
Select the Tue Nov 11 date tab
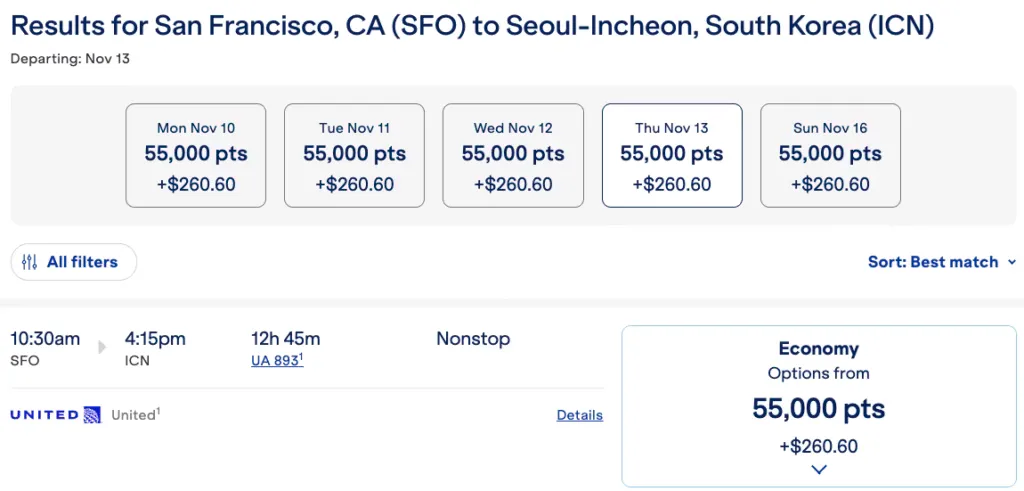click(355, 155)
